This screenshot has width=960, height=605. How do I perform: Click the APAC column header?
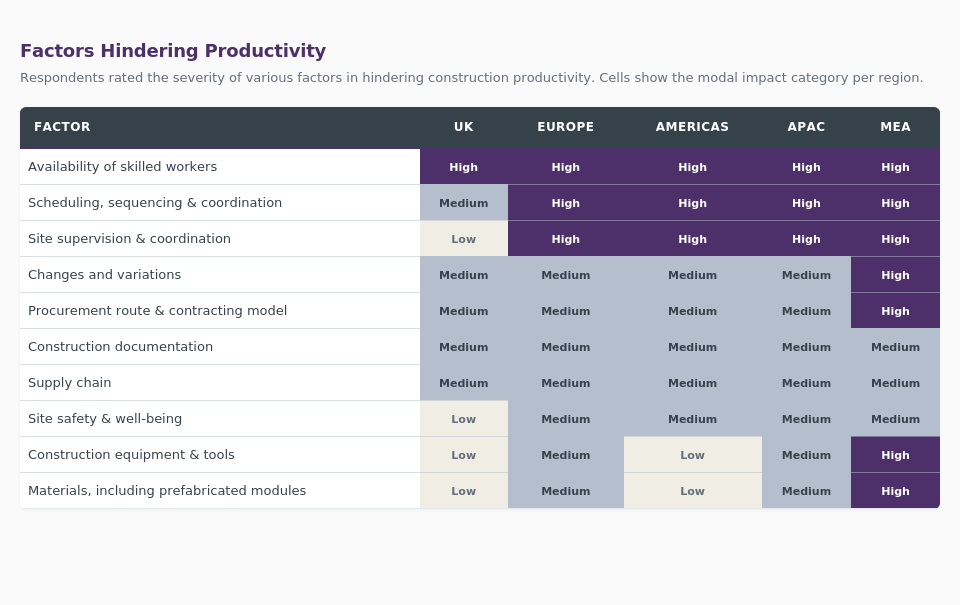tap(806, 127)
